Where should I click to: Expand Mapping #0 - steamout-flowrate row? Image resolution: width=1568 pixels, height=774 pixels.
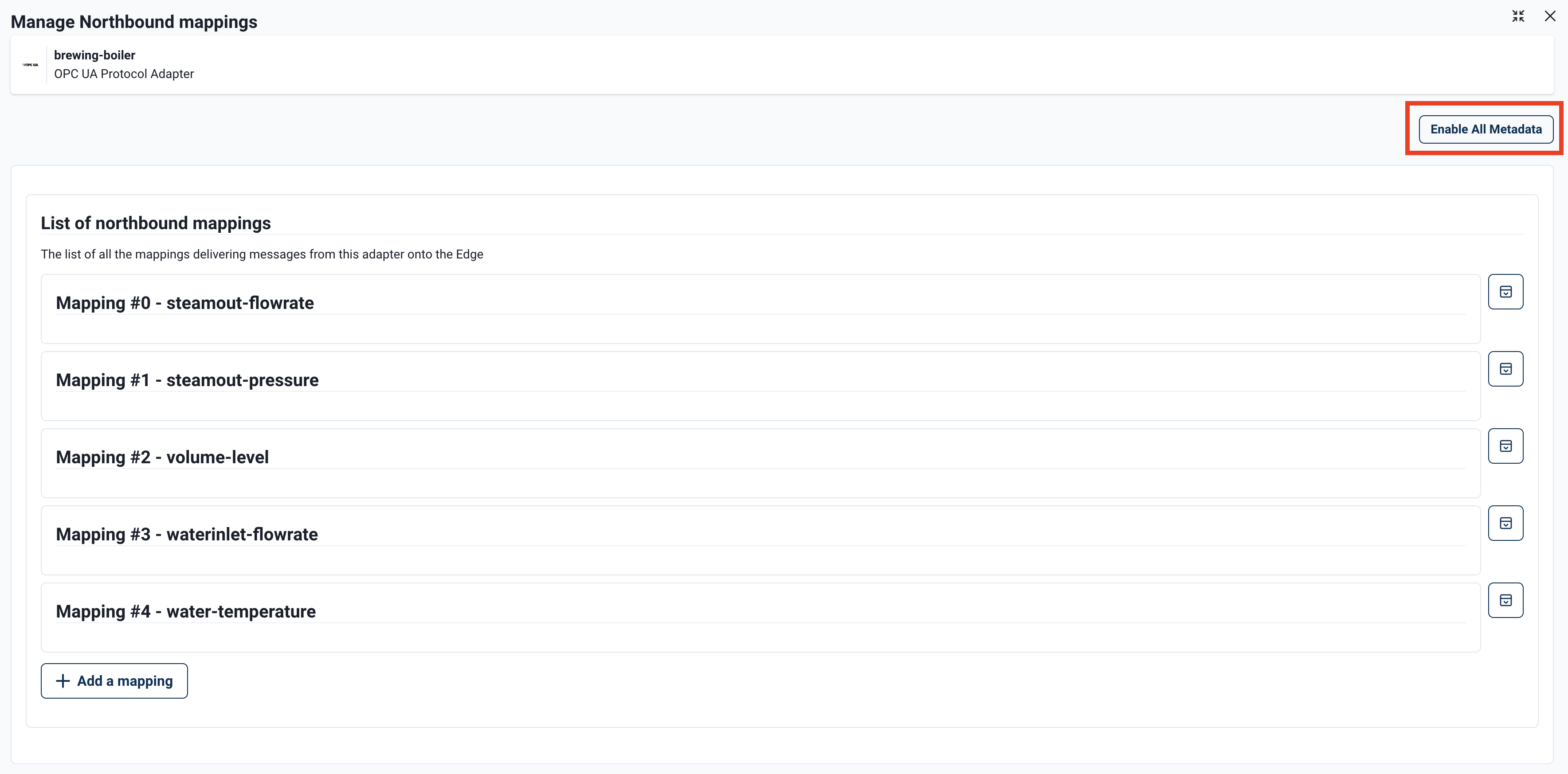tap(760, 309)
